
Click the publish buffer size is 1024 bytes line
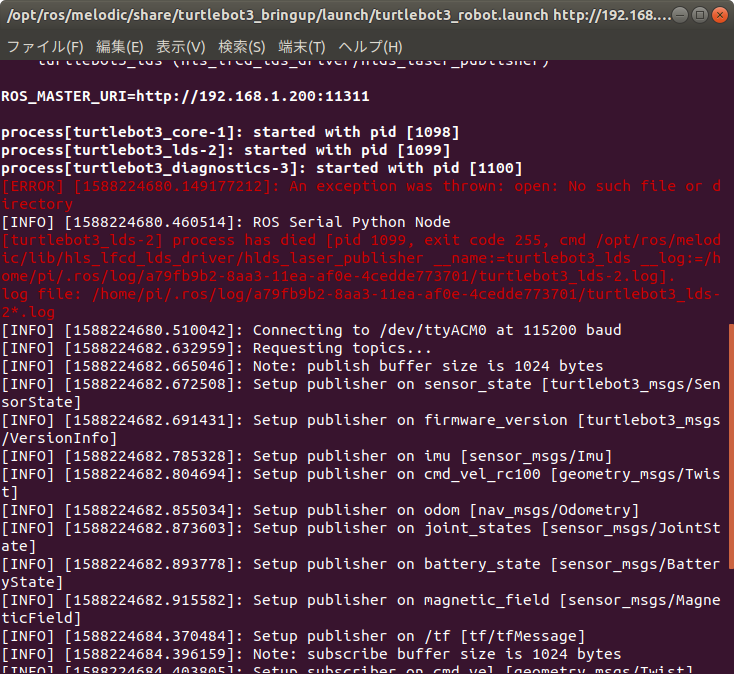[302, 366]
